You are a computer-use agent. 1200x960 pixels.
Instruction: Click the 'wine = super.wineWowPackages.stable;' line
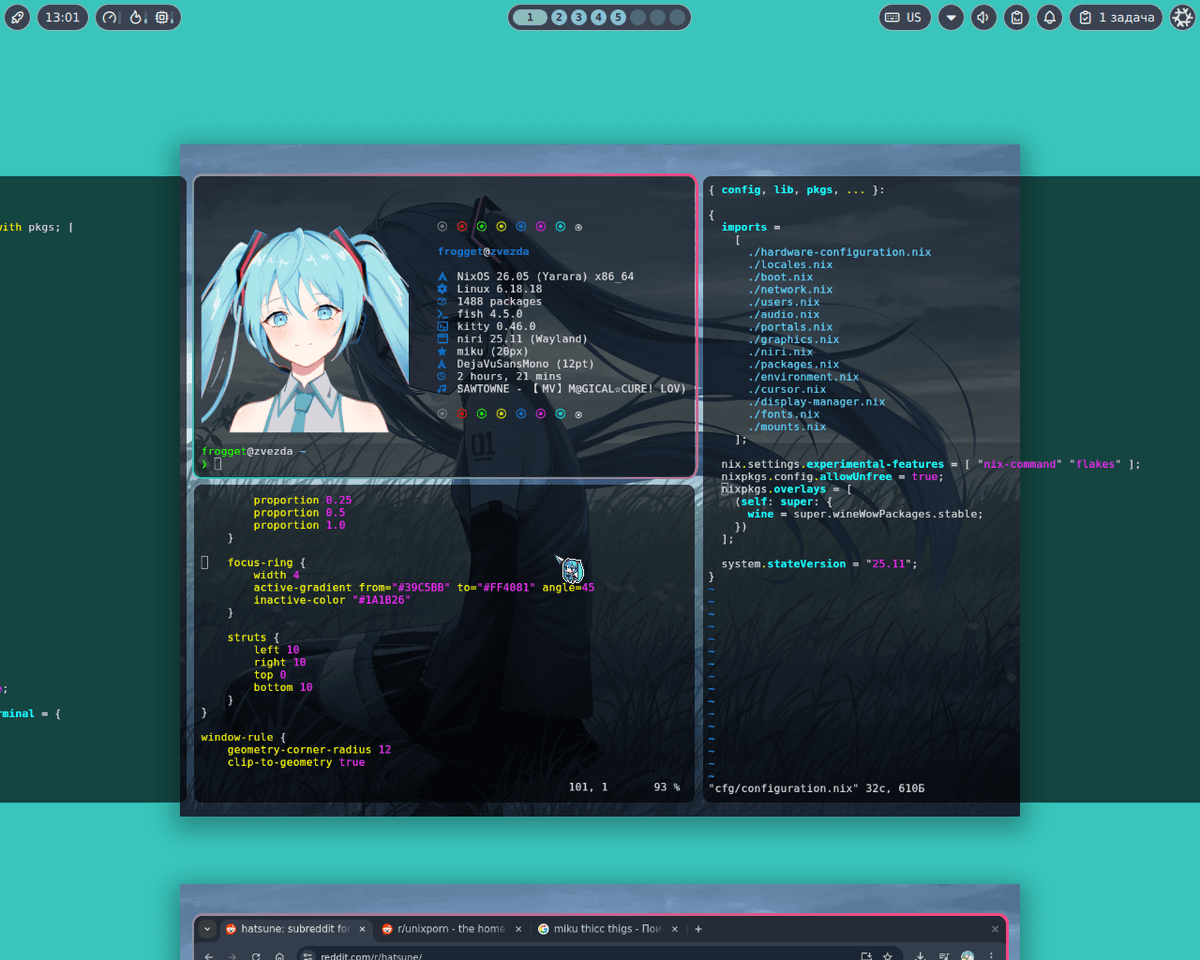coord(866,514)
